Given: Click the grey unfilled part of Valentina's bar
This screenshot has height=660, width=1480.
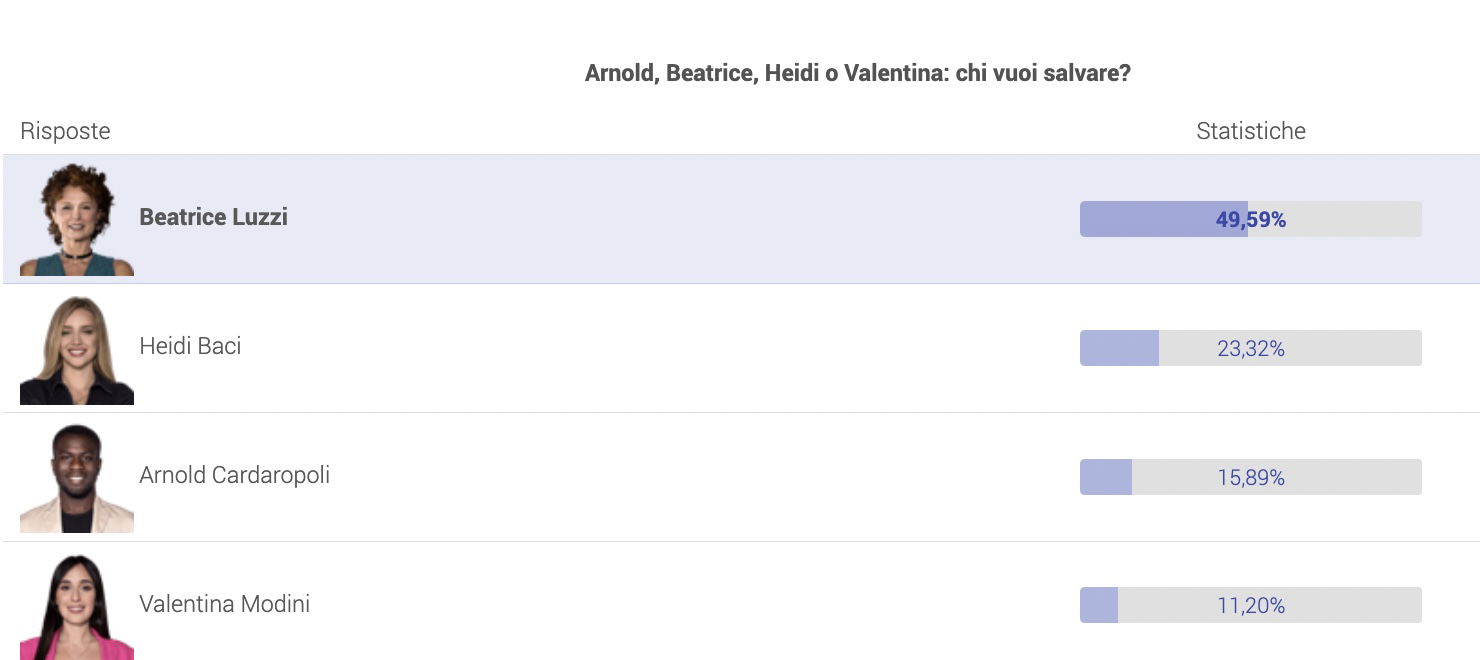Looking at the screenshot, I should click(1270, 605).
